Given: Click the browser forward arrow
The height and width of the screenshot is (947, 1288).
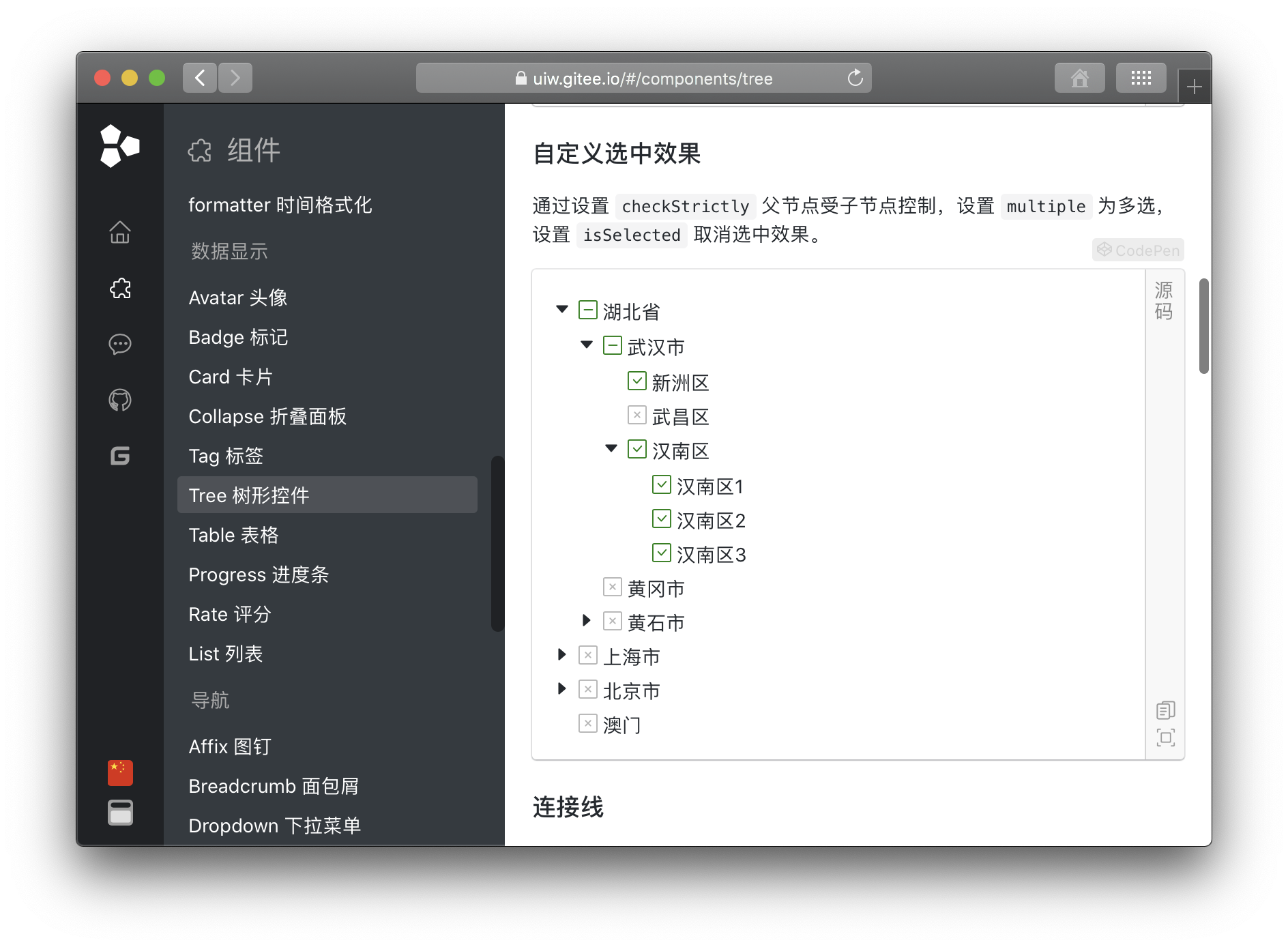Looking at the screenshot, I should (x=235, y=78).
